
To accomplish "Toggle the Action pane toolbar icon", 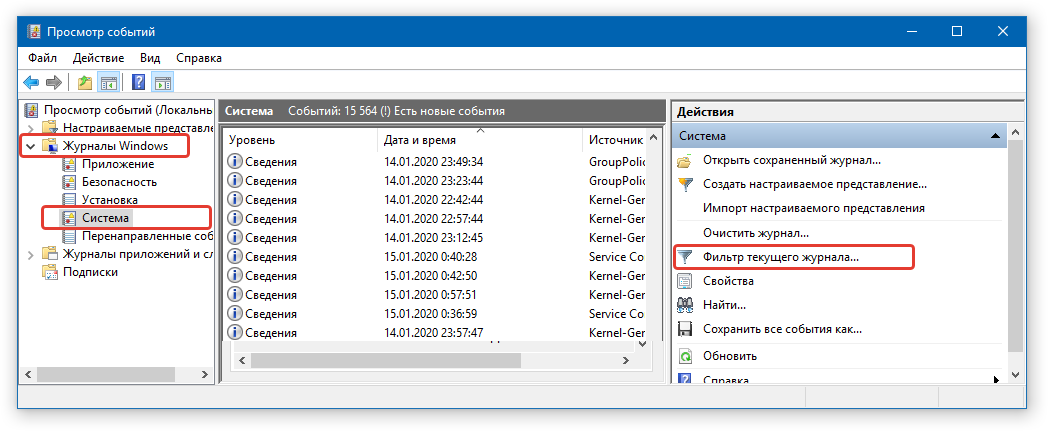I will click(162, 82).
